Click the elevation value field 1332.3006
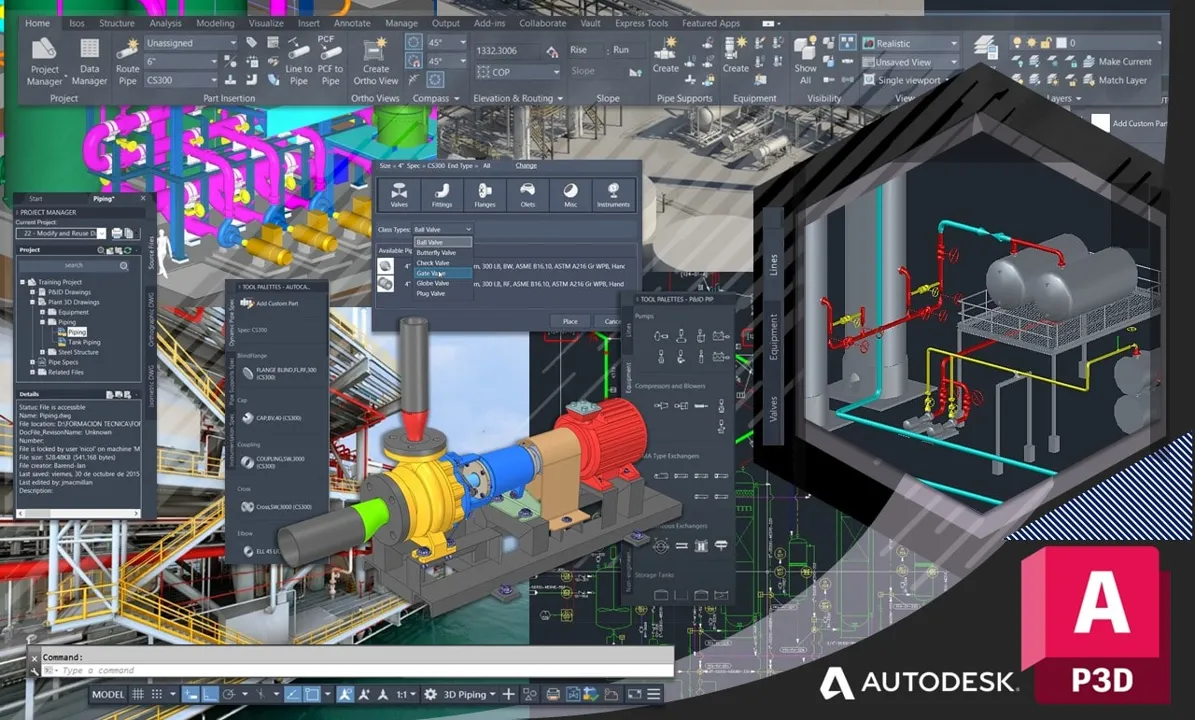The image size is (1195, 720). pos(507,50)
